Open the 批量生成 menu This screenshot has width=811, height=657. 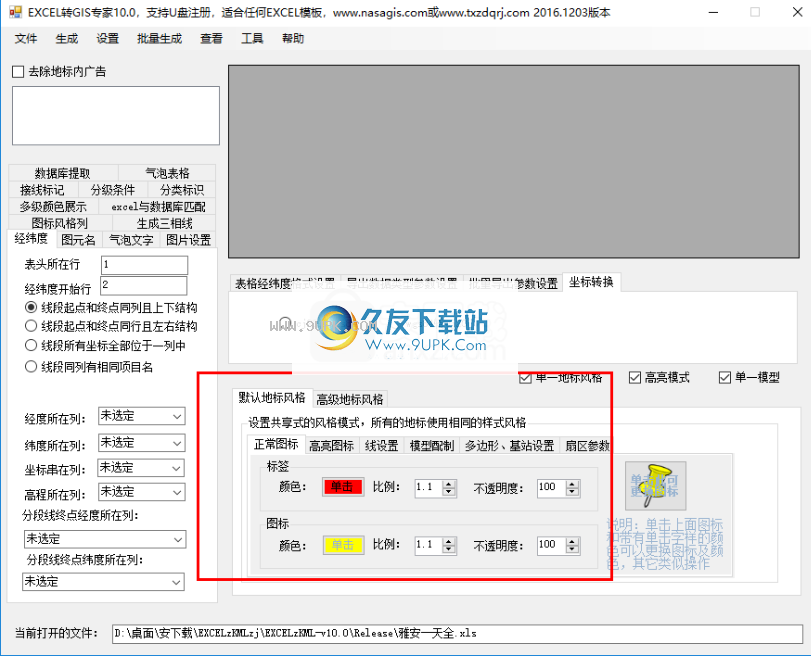pyautogui.click(x=159, y=39)
